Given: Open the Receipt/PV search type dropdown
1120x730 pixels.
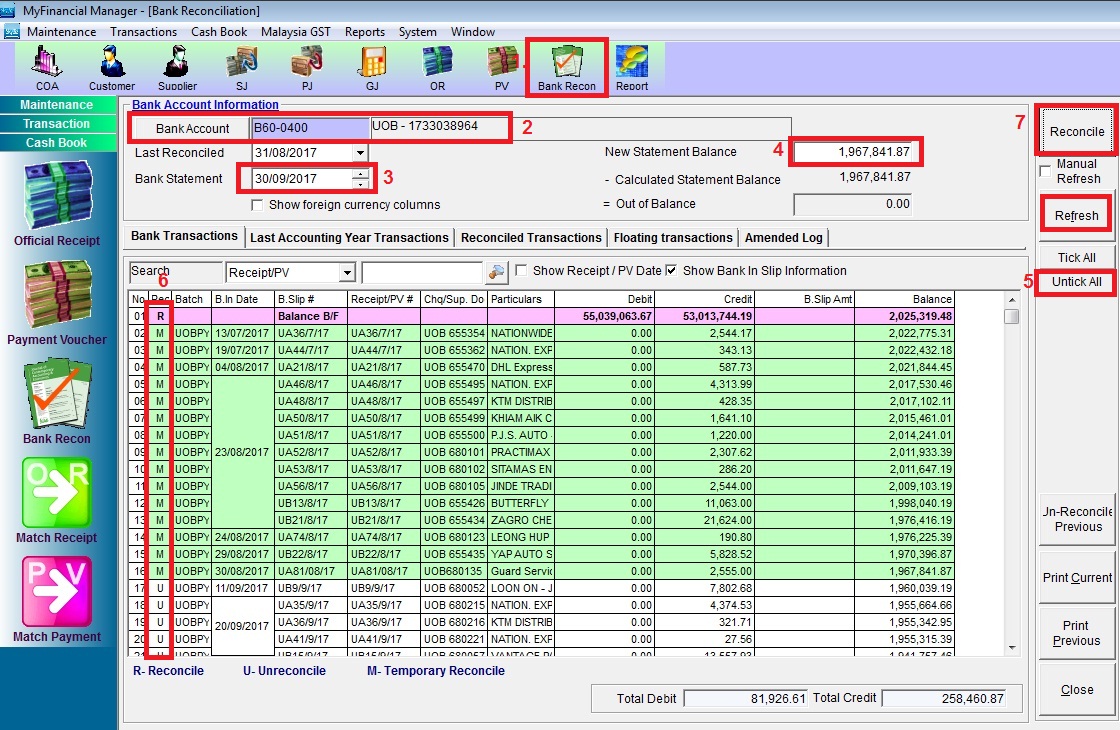Looking at the screenshot, I should 346,273.
